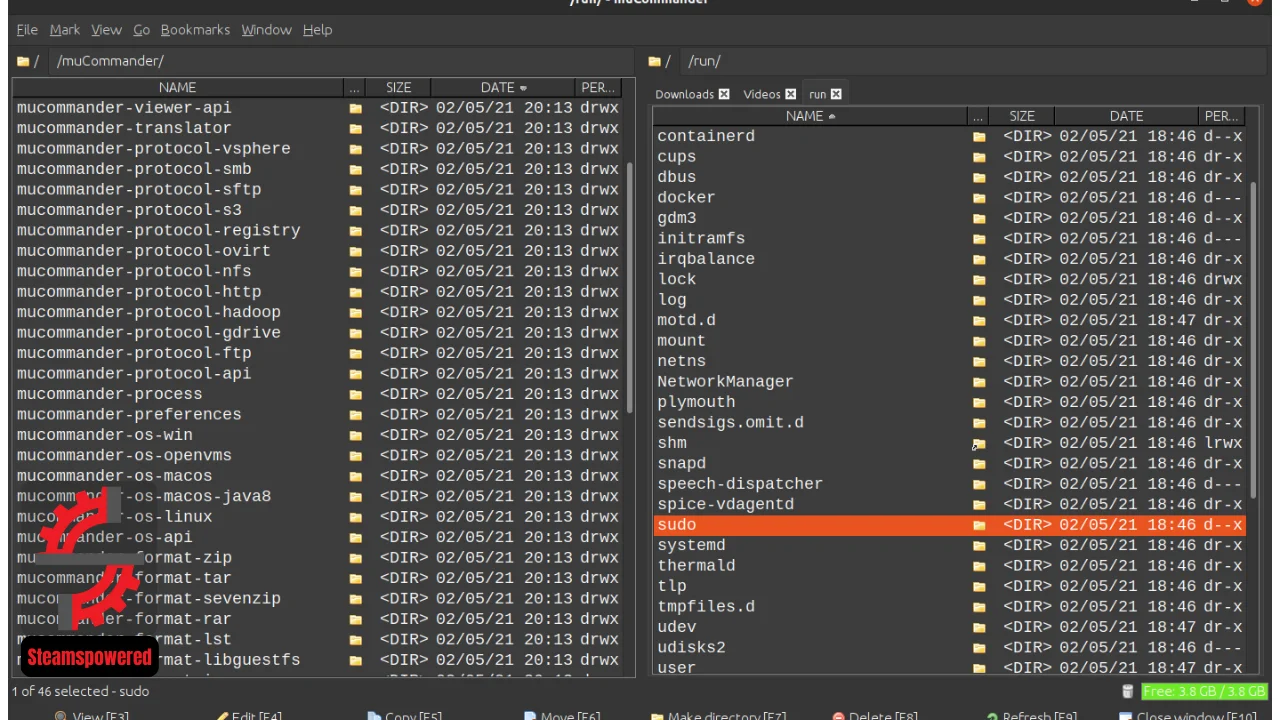The image size is (1280, 720).
Task: Sort right panel by DATE column
Action: pyautogui.click(x=1126, y=116)
